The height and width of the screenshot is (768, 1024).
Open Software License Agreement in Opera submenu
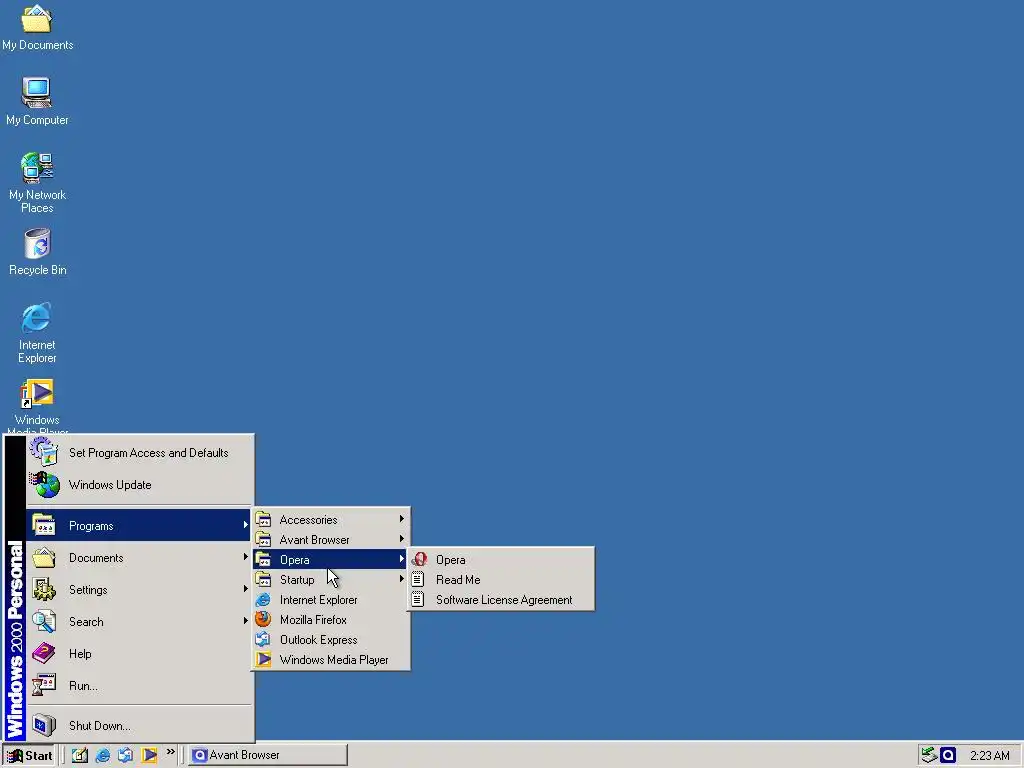click(501, 600)
